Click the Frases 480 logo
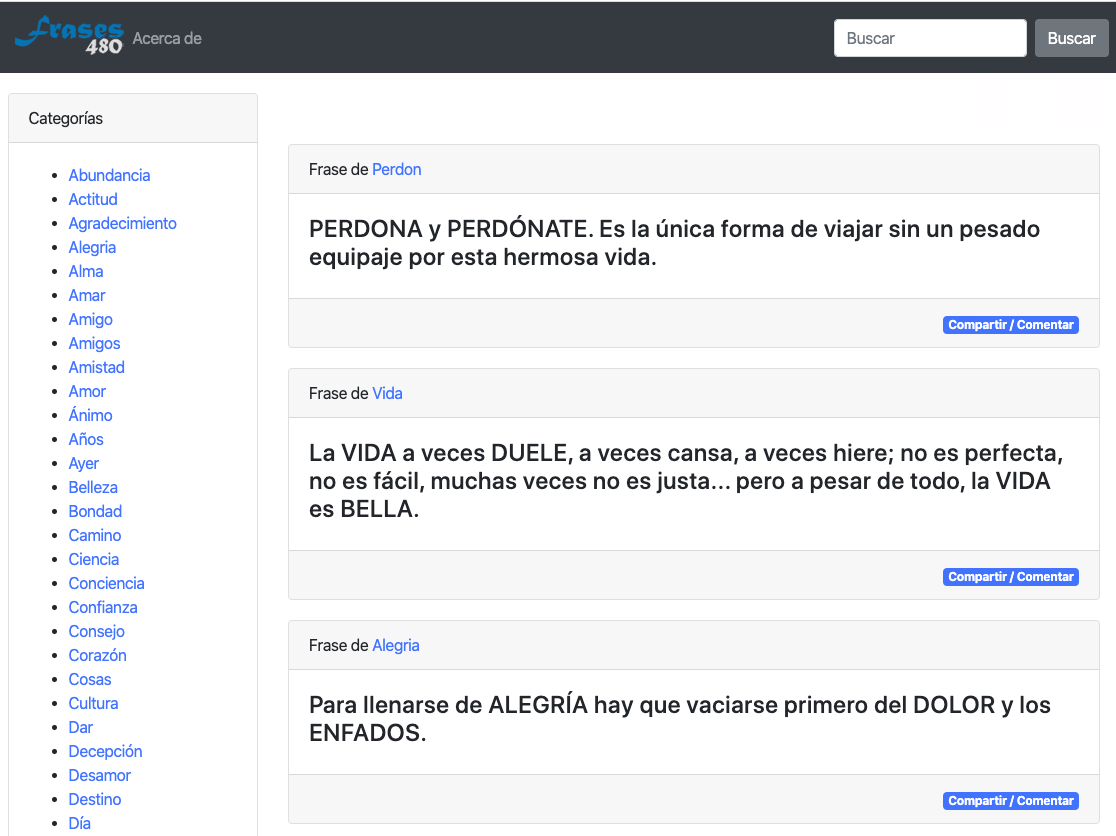This screenshot has height=836, width=1116. [x=68, y=37]
